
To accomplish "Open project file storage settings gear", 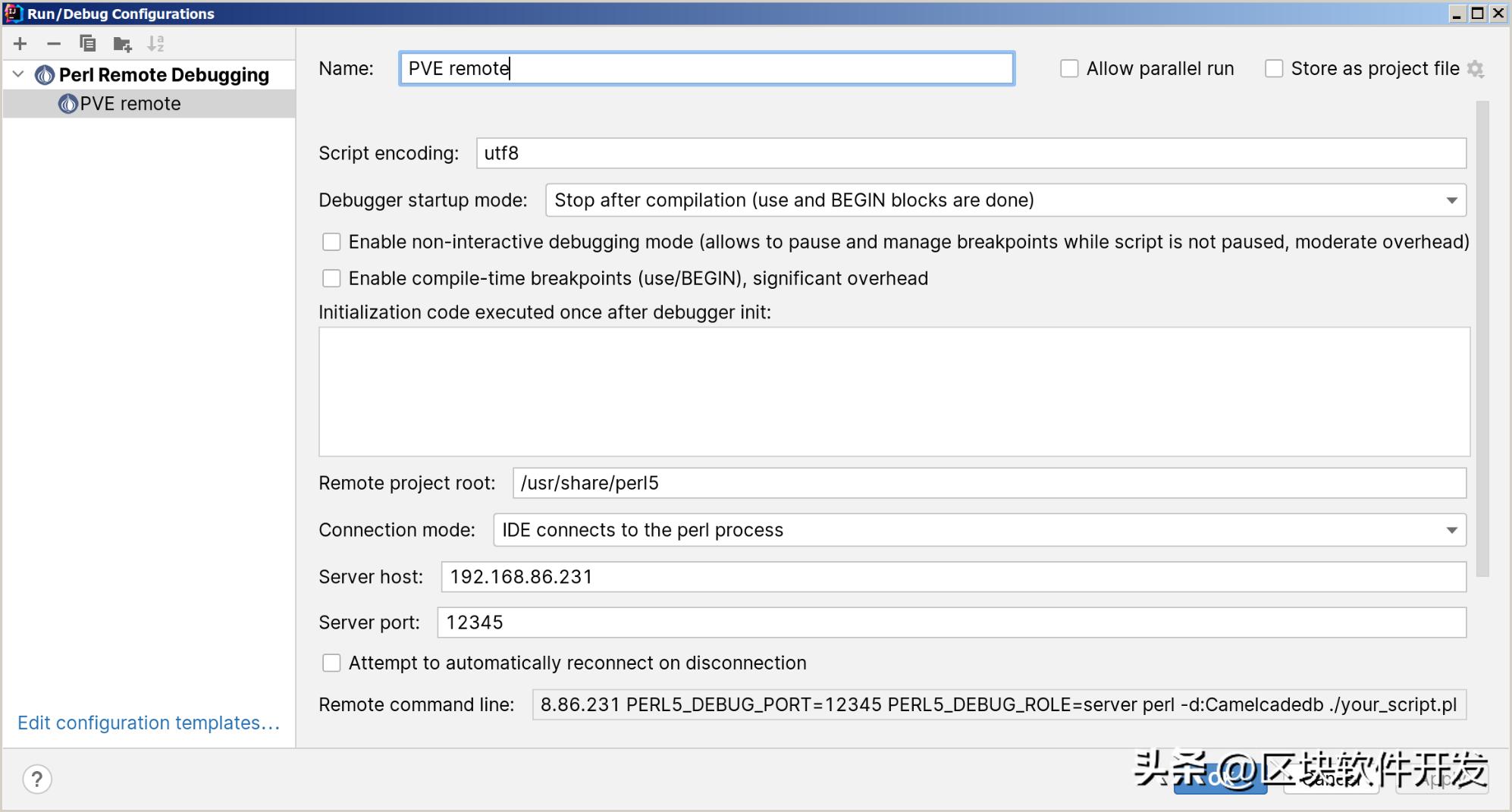I will tap(1476, 69).
